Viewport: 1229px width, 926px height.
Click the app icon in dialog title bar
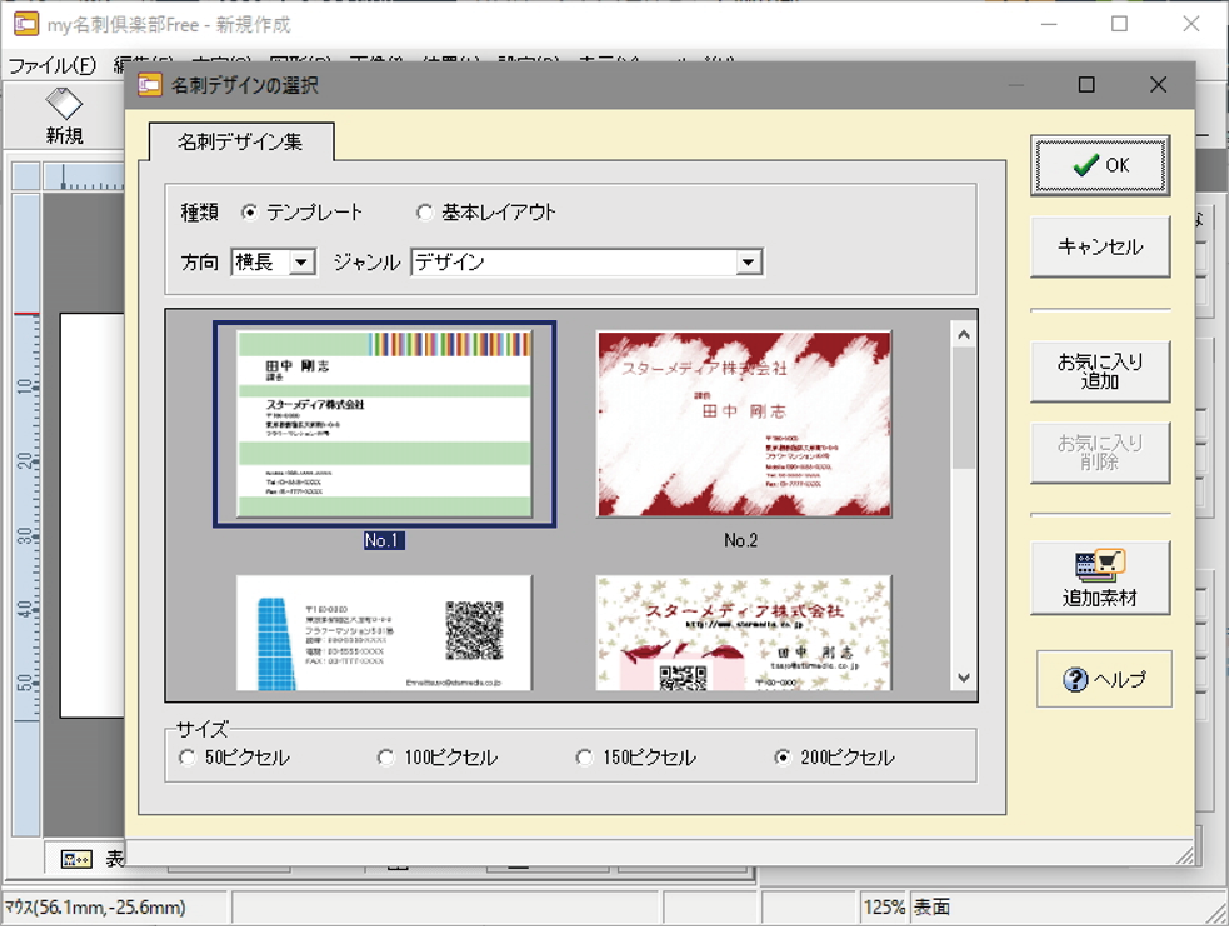[x=149, y=86]
